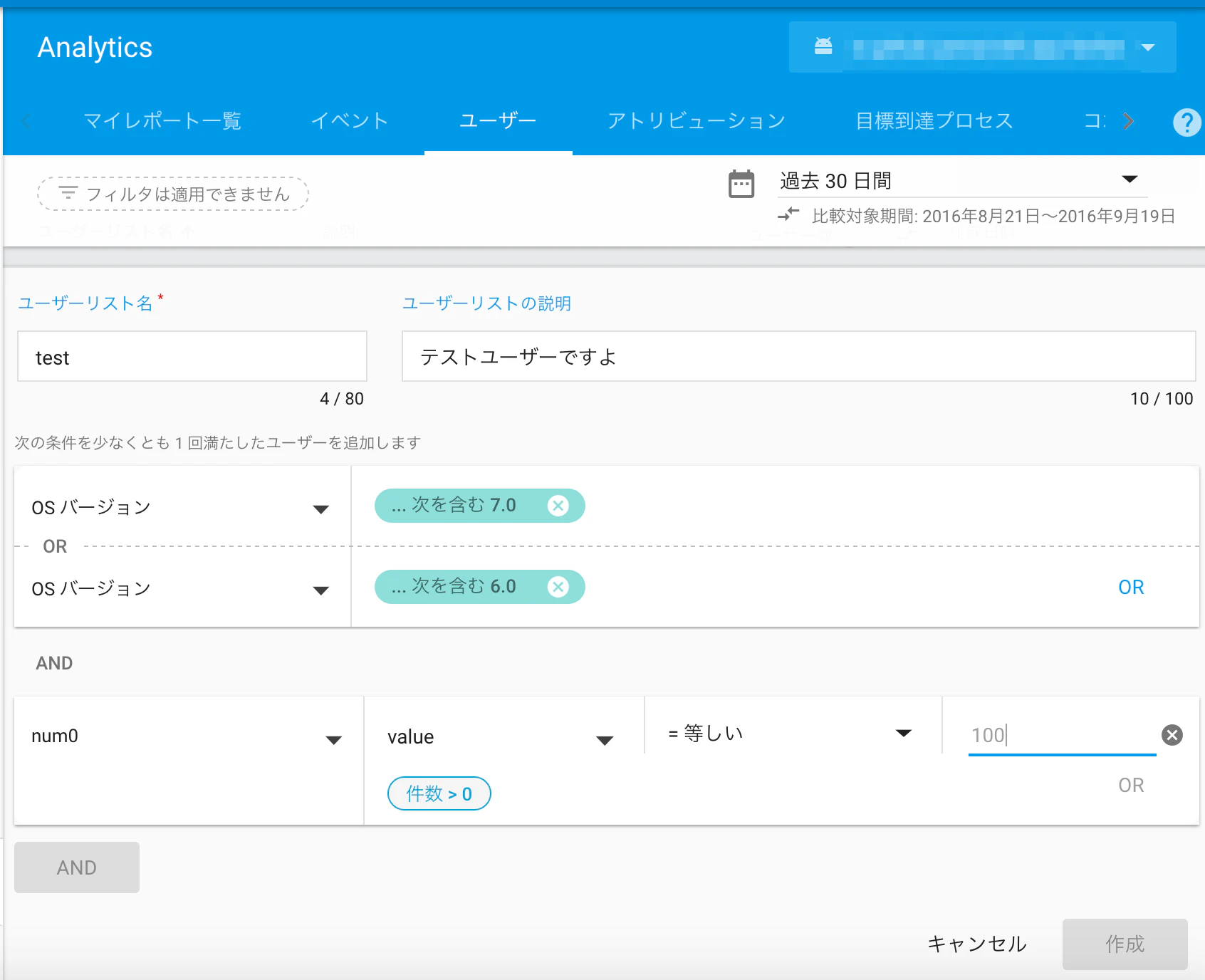Click the フィルタは適用できません chip
The width and height of the screenshot is (1205, 980).
point(173,194)
